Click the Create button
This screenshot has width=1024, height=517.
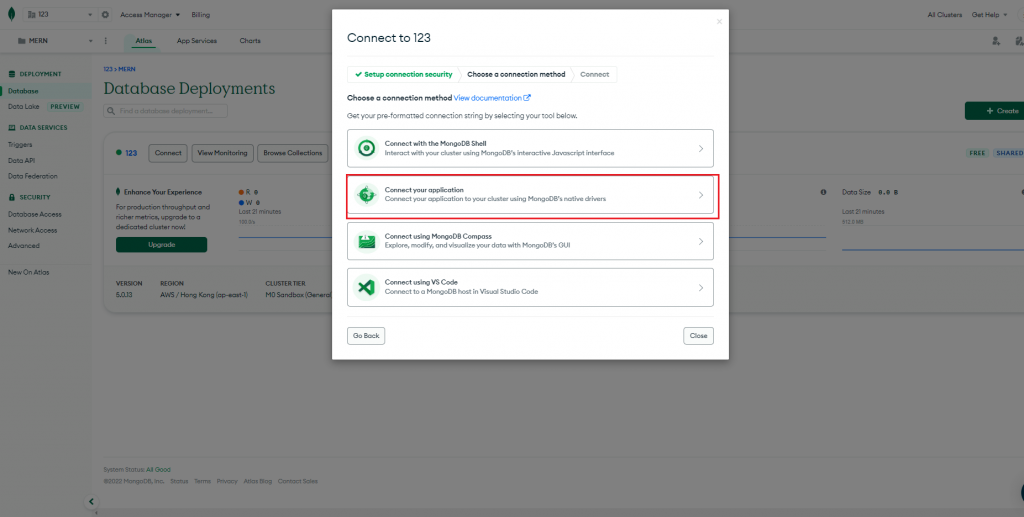(995, 111)
